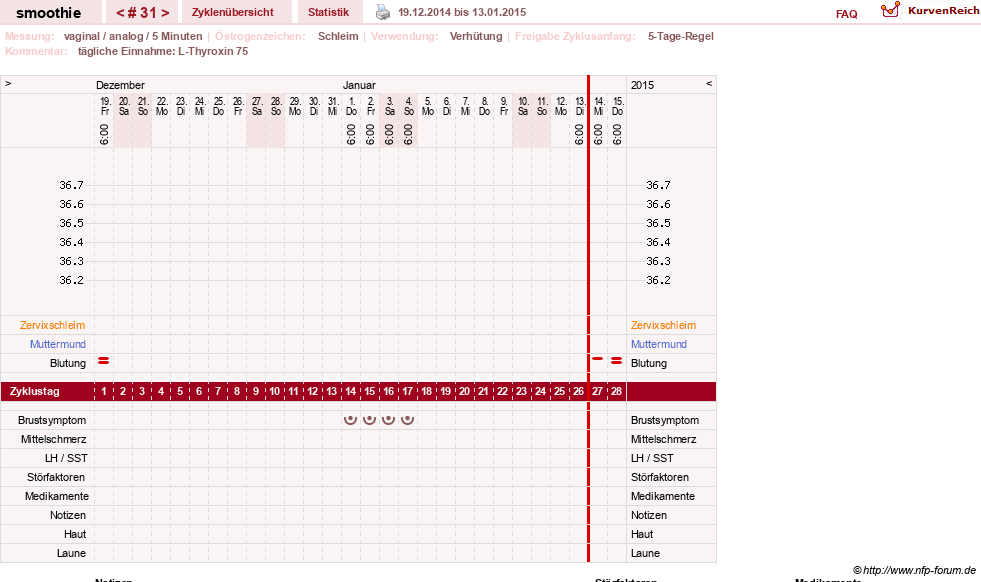The width and height of the screenshot is (981, 582).
Task: Select cycle day 26 in Zyklustag row
Action: [x=578, y=391]
